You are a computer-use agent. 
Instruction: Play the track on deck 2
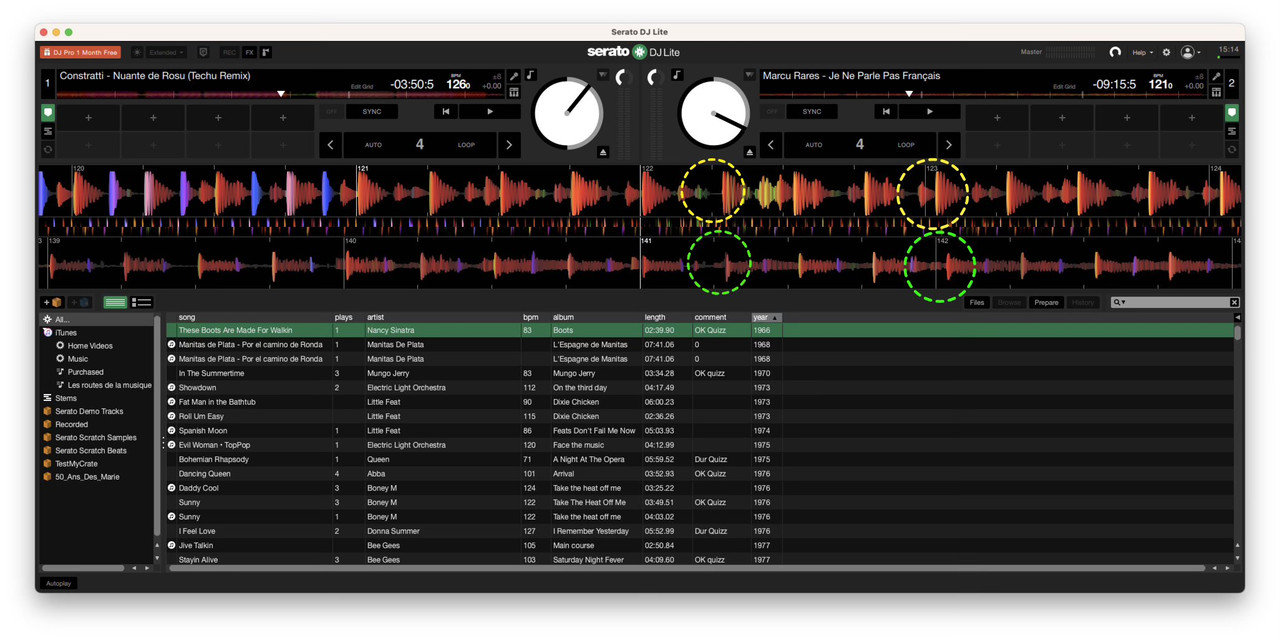coord(929,112)
